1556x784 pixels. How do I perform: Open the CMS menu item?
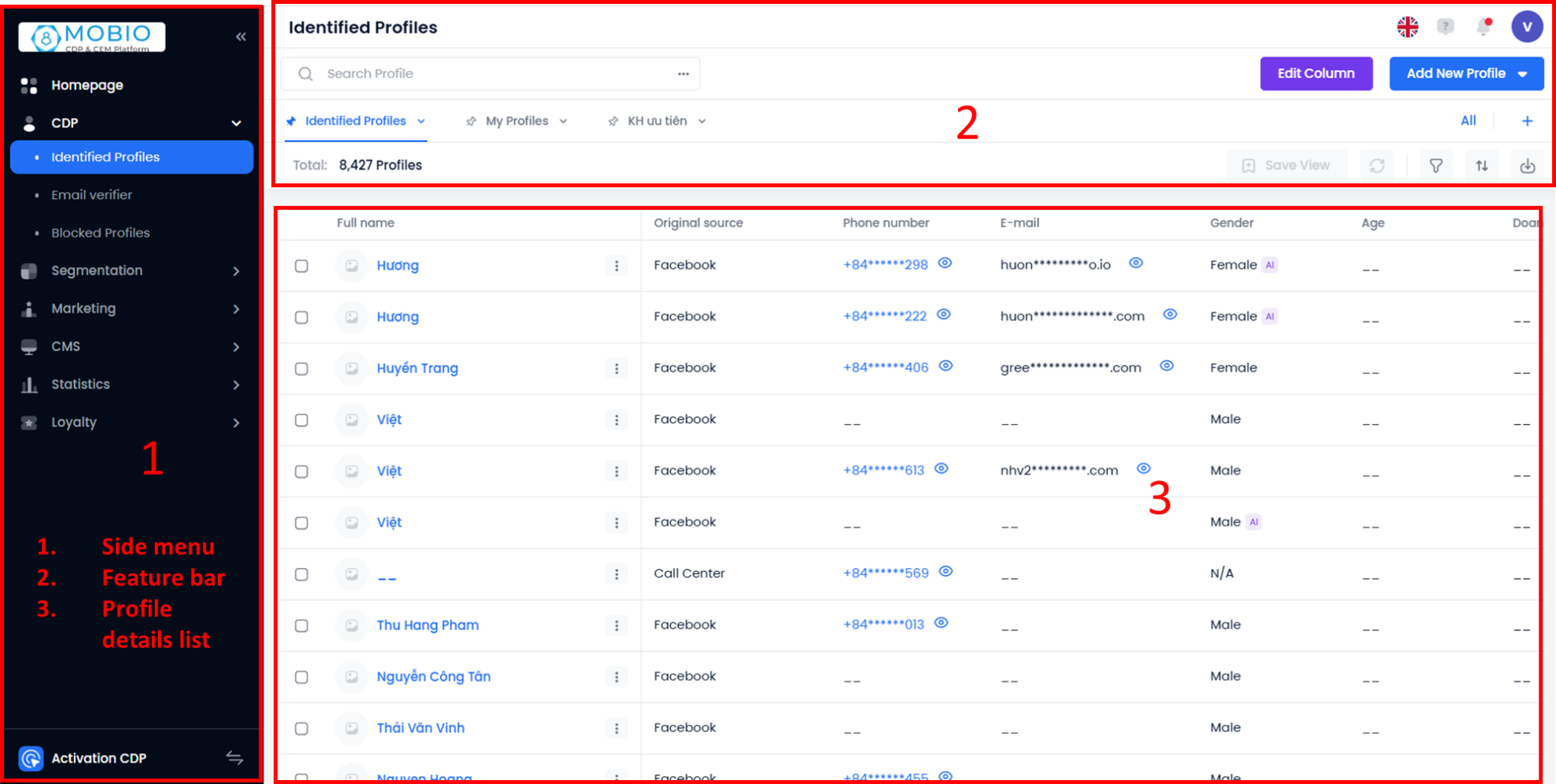pyautogui.click(x=130, y=346)
